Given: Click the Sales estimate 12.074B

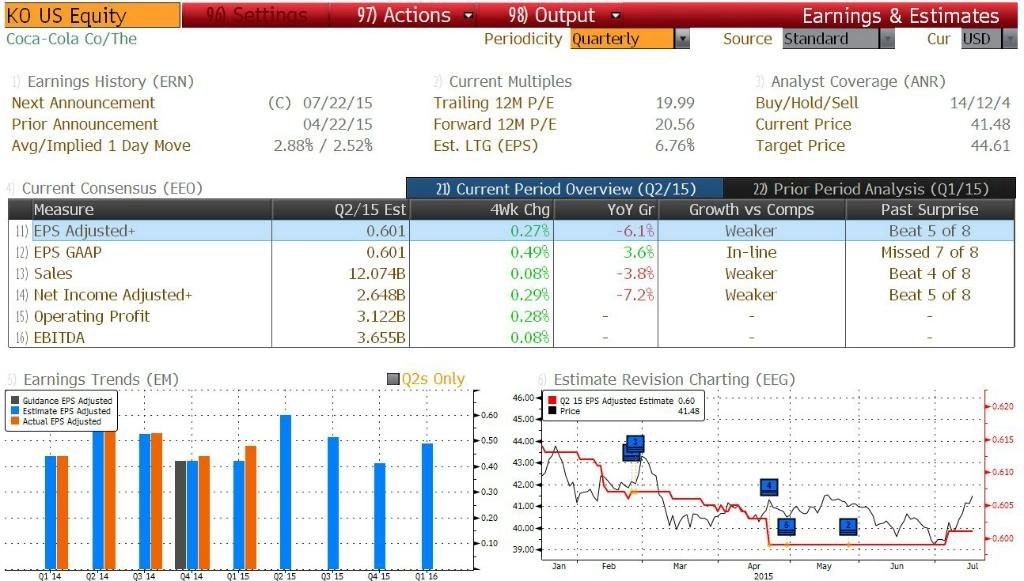Looking at the screenshot, I should point(377,274).
